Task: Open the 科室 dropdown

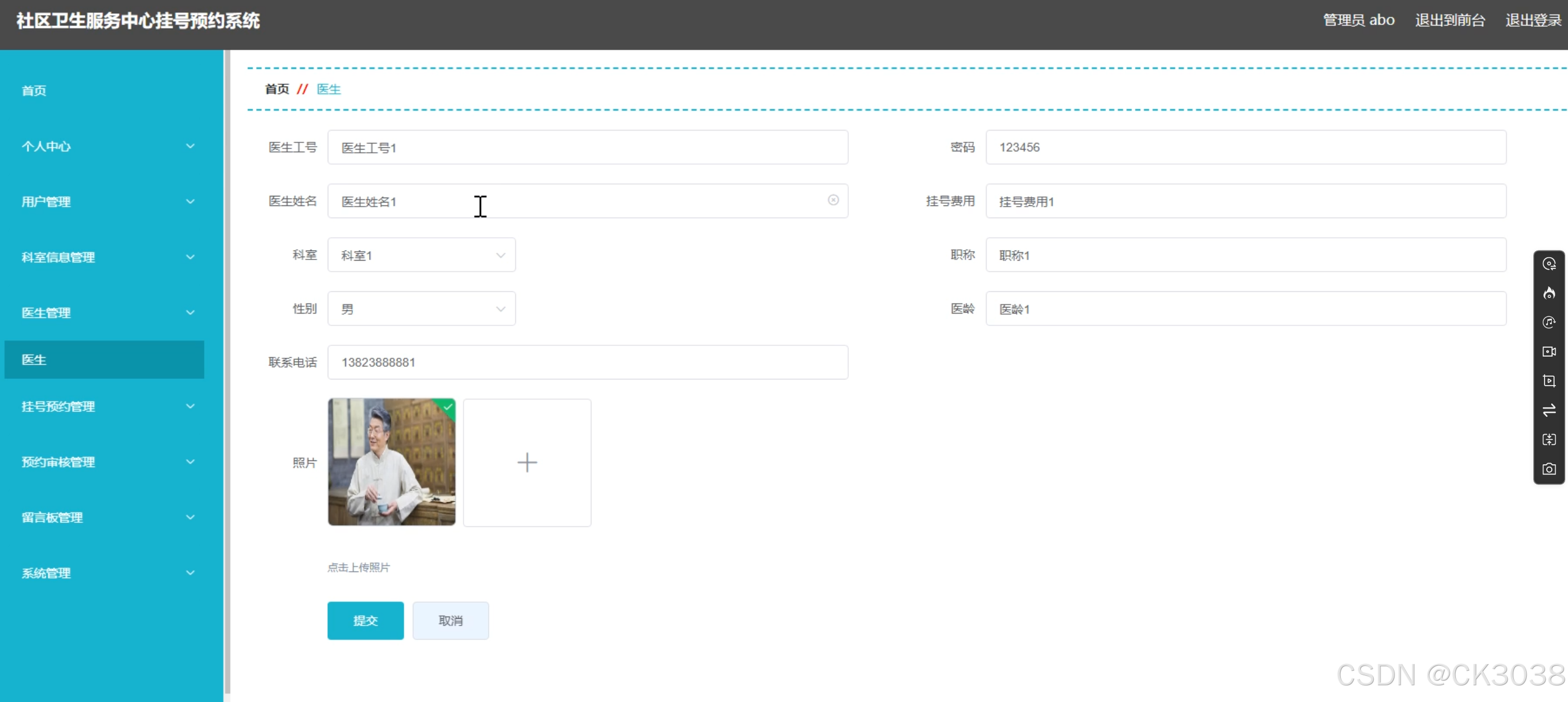Action: tap(421, 255)
